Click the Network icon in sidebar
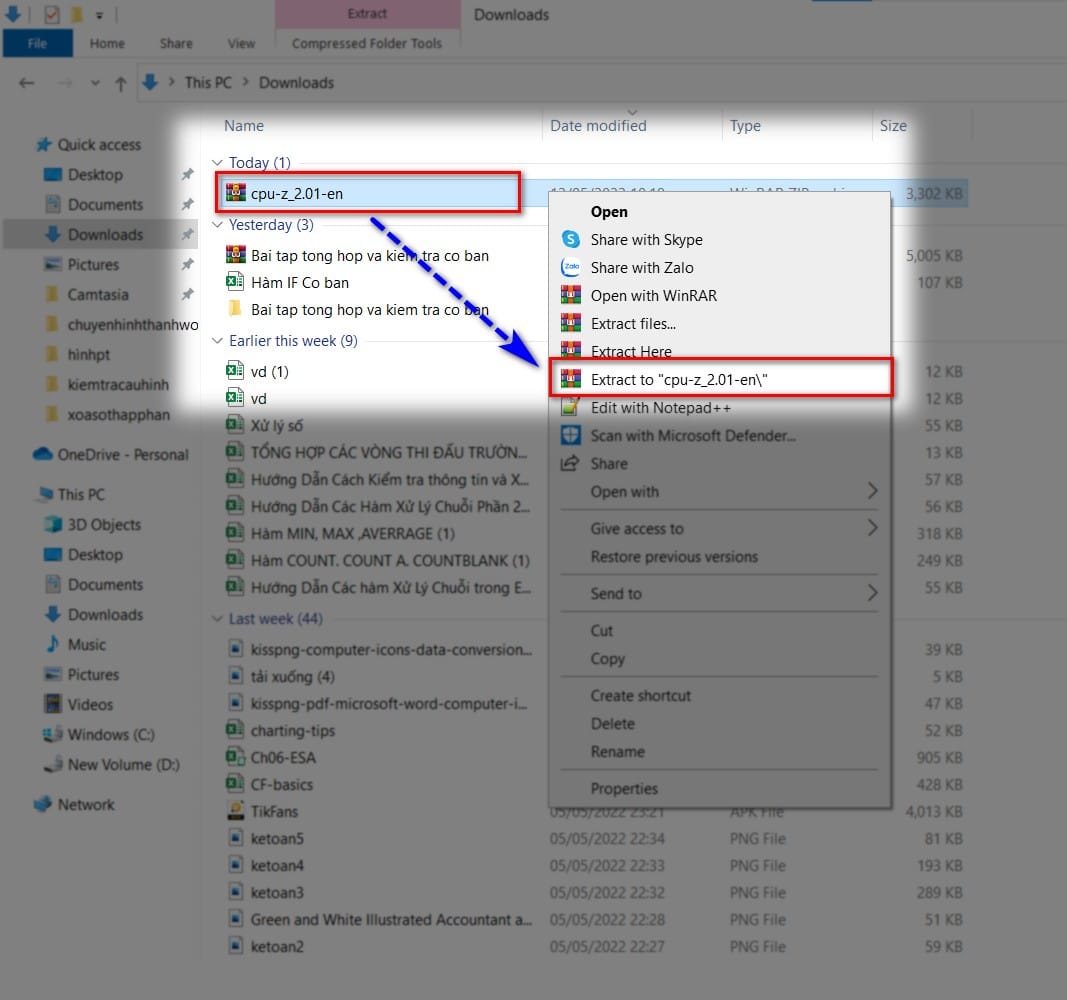 pos(43,804)
